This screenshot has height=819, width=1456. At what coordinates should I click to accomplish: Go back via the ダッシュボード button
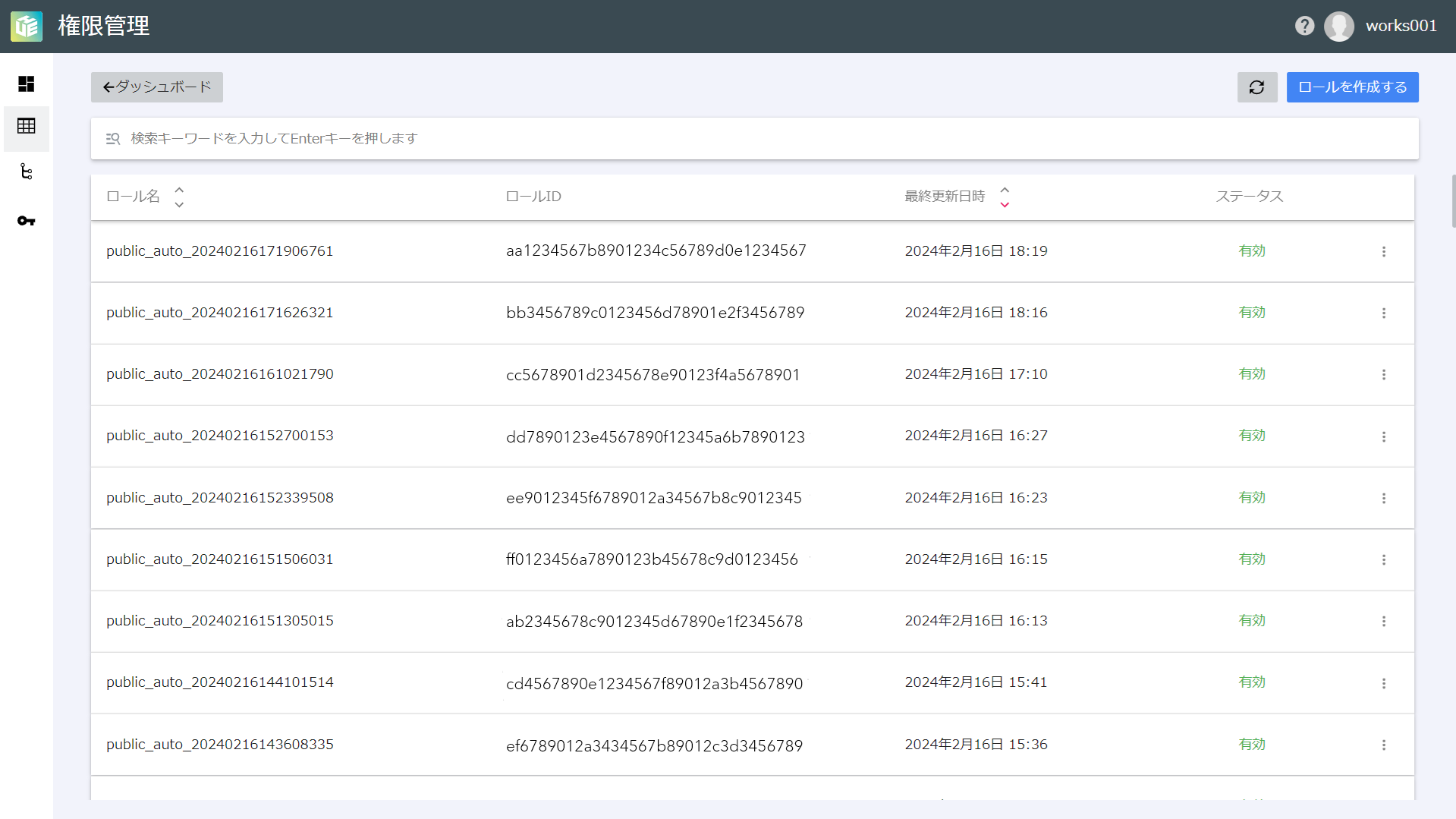pos(157,87)
